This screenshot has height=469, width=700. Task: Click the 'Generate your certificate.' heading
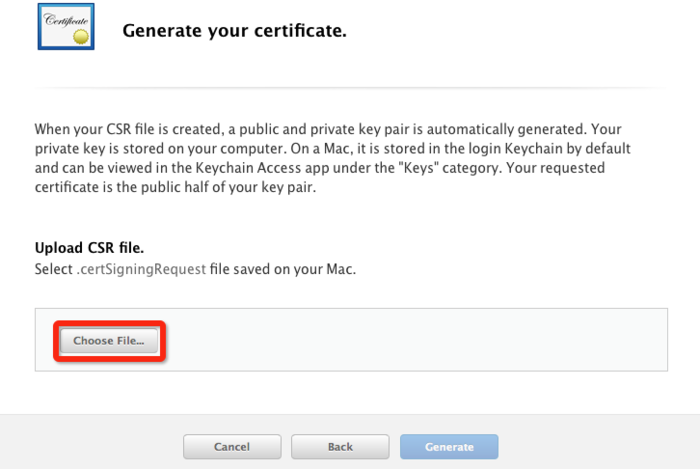(x=234, y=31)
